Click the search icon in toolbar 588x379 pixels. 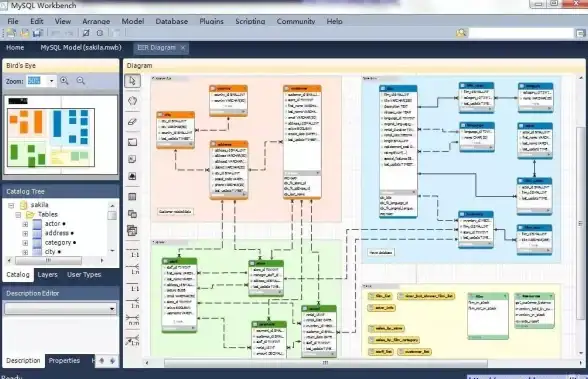click(461, 33)
